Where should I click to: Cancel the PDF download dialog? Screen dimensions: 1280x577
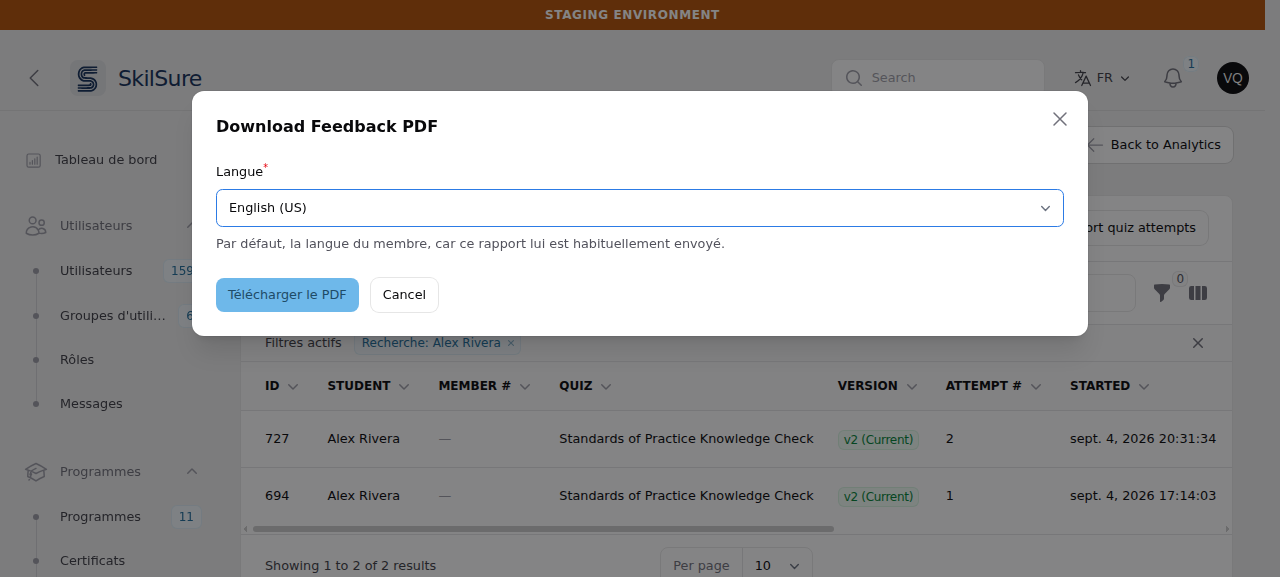tap(404, 295)
